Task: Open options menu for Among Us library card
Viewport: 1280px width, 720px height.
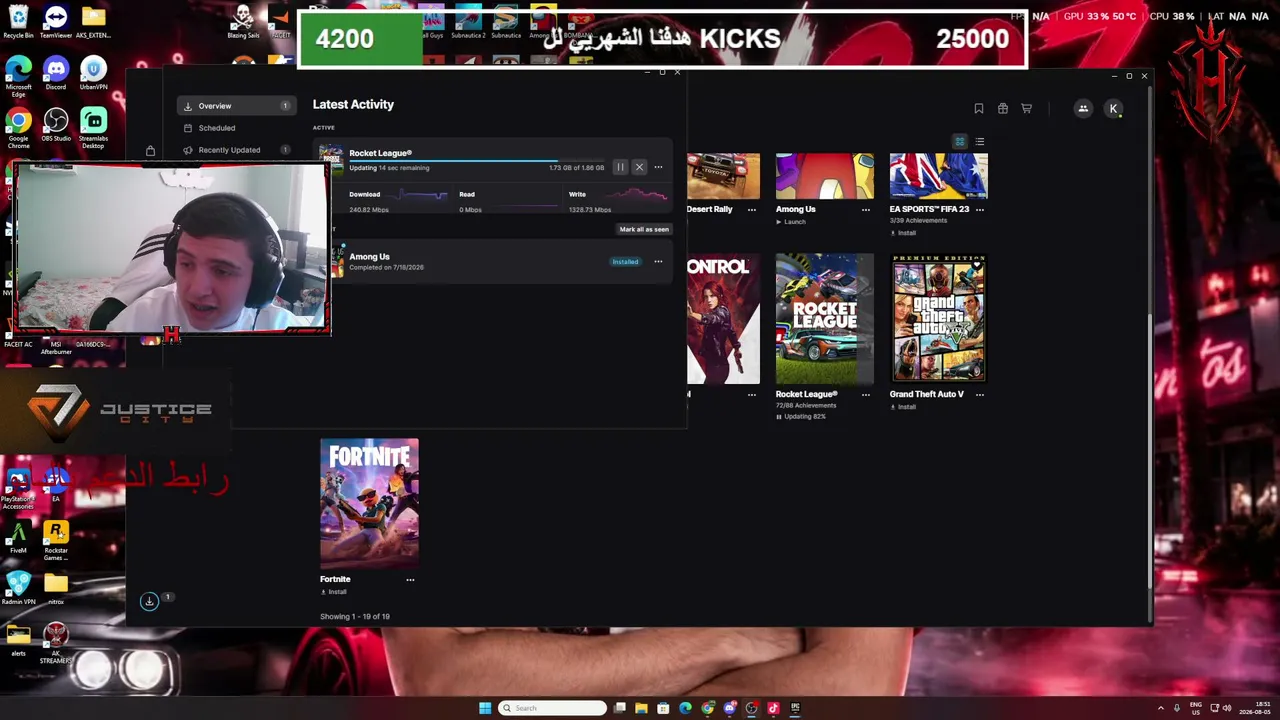Action: coord(866,210)
